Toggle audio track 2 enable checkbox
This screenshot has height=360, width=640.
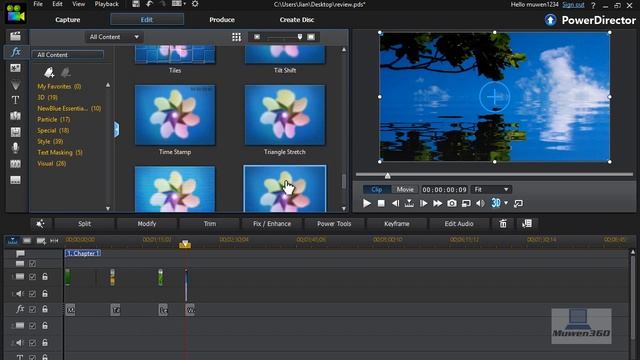pos(33,343)
